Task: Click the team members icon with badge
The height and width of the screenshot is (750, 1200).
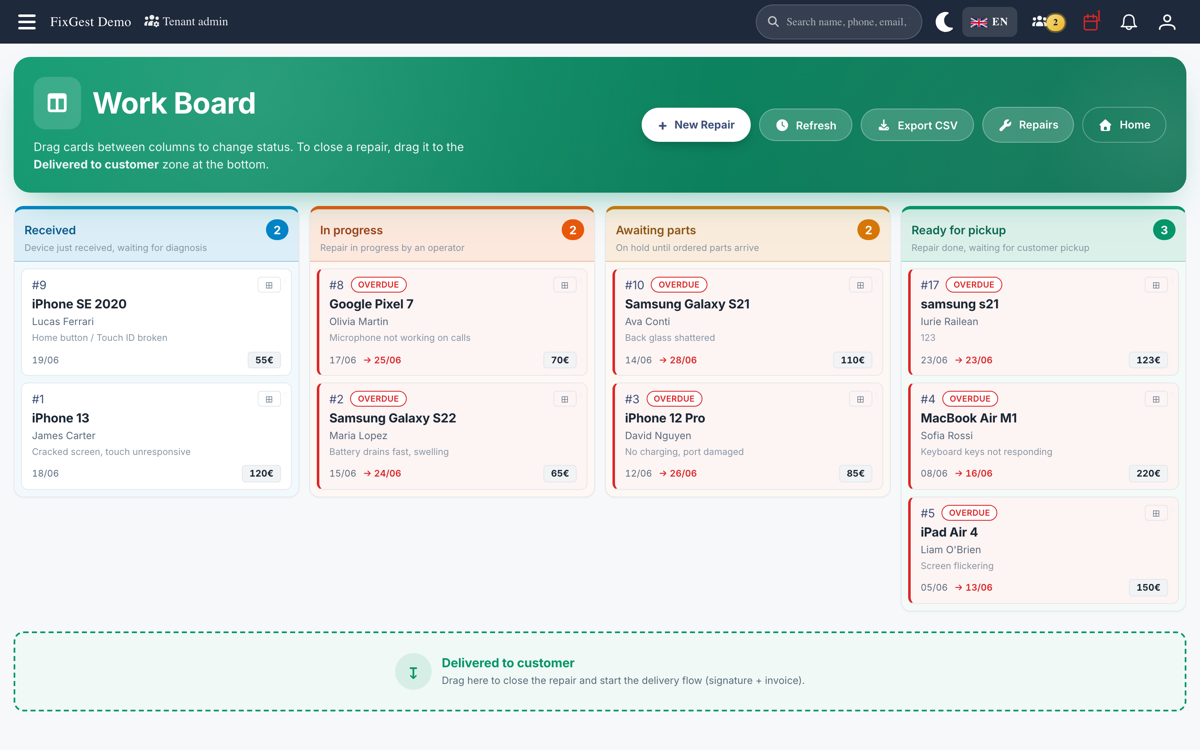Action: (1048, 22)
